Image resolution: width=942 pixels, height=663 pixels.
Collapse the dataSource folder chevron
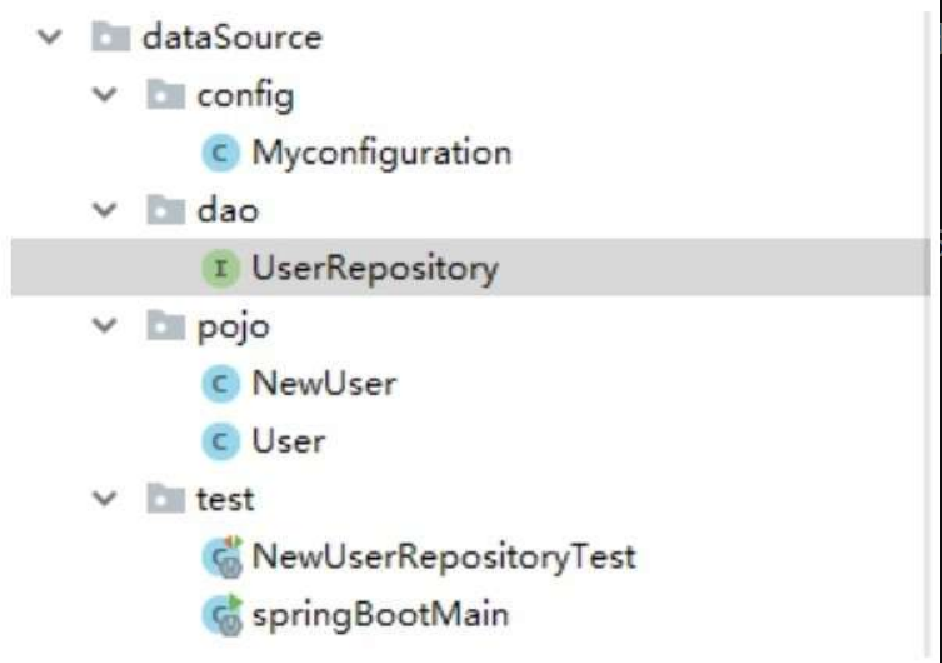(50, 38)
